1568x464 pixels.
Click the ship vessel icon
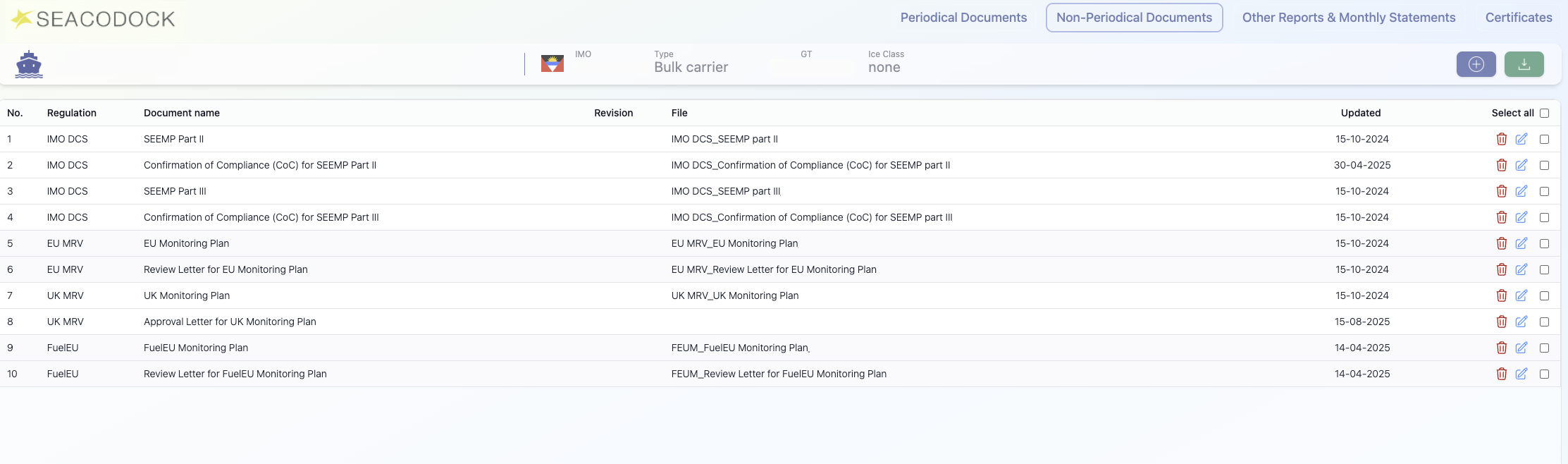pos(29,64)
